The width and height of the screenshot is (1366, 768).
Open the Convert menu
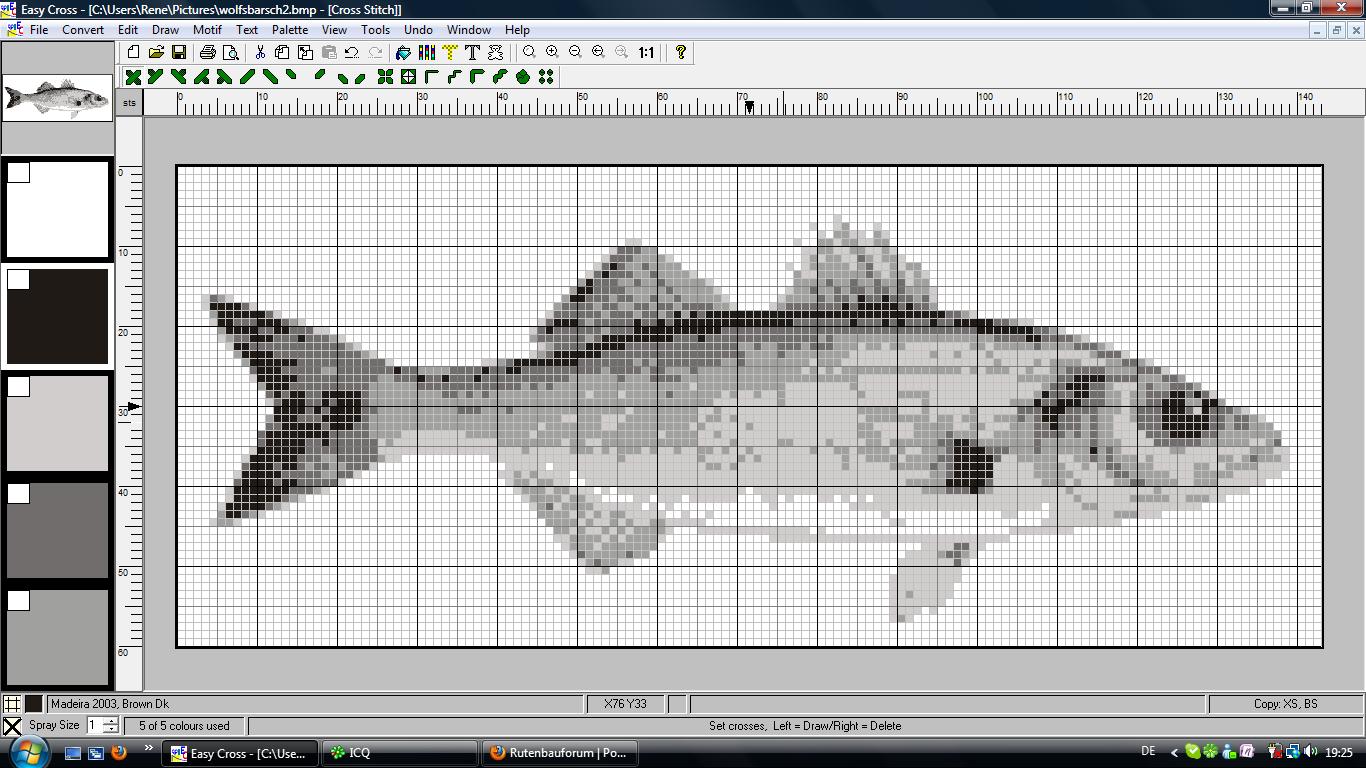pyautogui.click(x=83, y=30)
